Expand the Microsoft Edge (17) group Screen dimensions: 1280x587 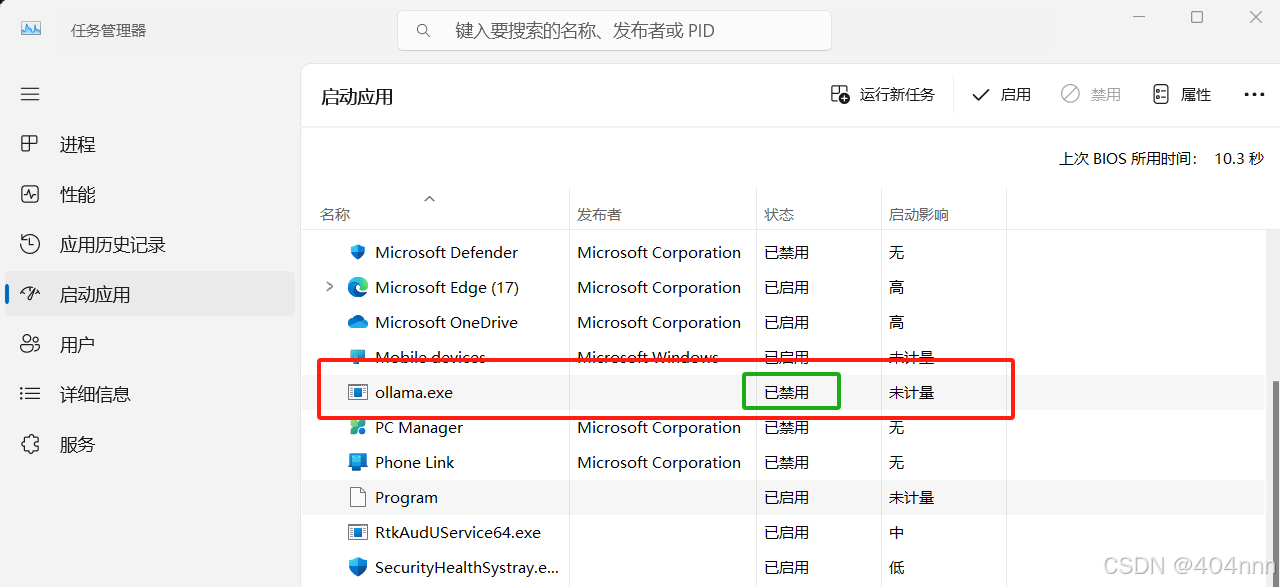click(330, 287)
